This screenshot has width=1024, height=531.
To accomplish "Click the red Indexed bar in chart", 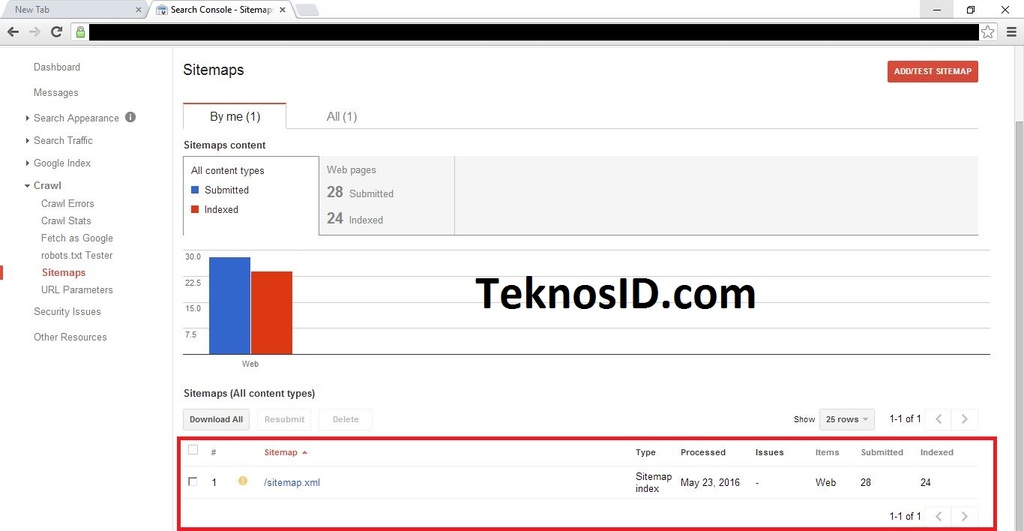I will point(272,313).
